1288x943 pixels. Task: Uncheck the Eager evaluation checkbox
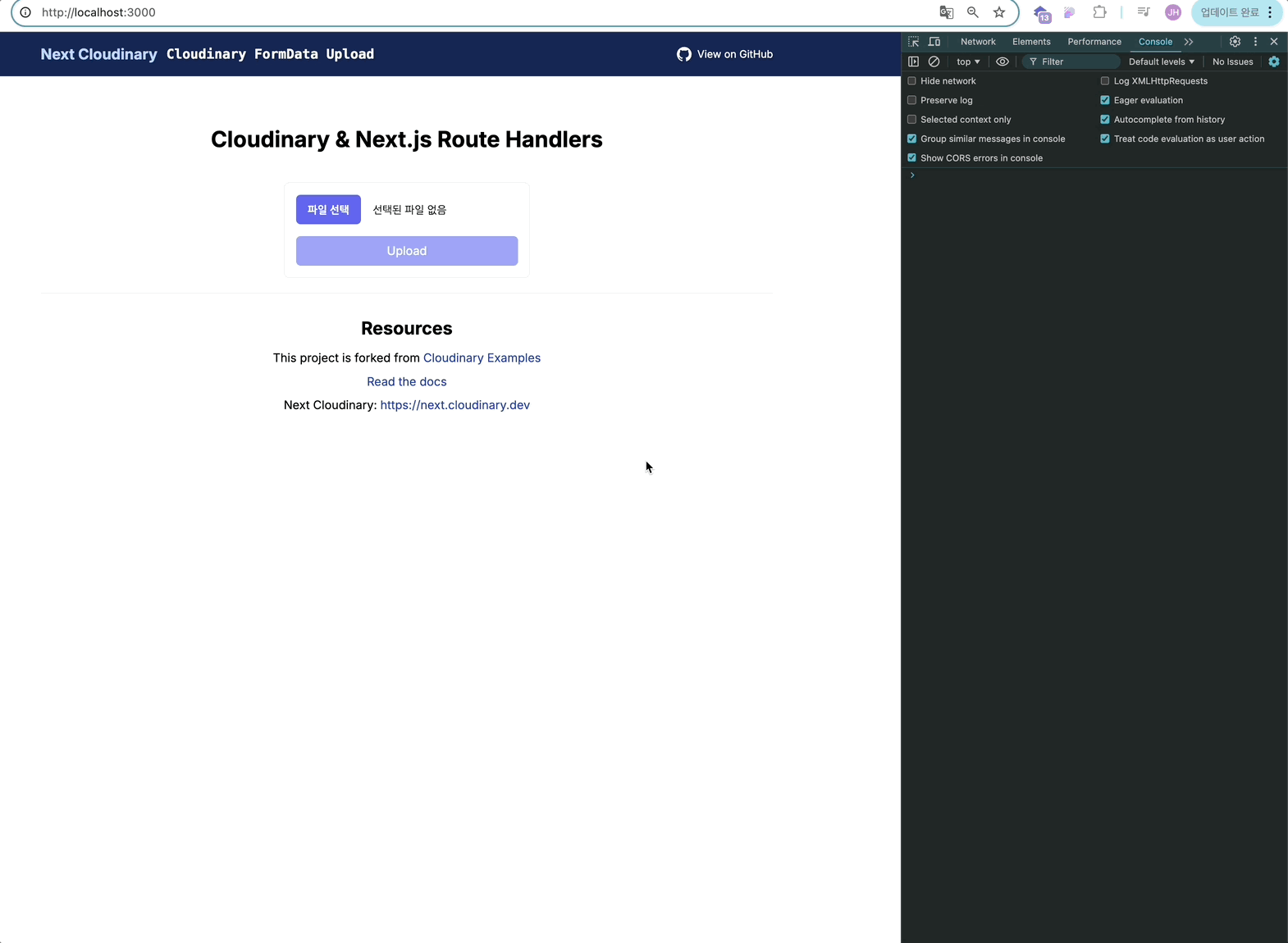coord(1105,100)
